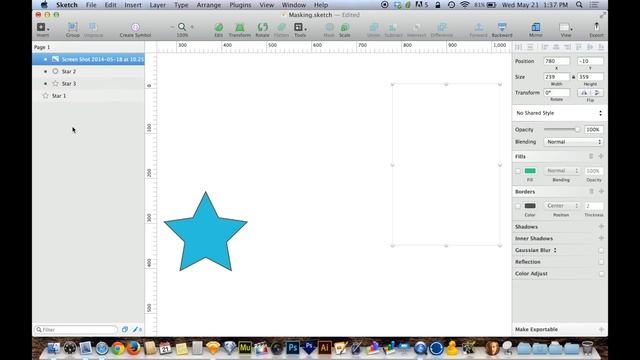This screenshot has height=360, width=640.
Task: Open the View dropdown in the toolbar
Action: pyautogui.click(x=566, y=27)
